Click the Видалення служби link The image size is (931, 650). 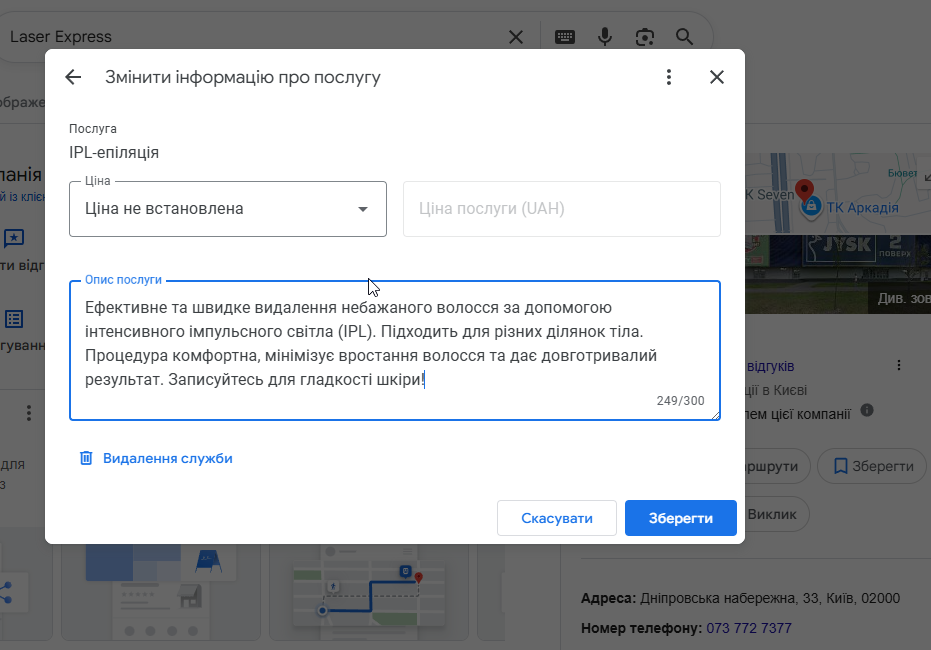click(167, 458)
